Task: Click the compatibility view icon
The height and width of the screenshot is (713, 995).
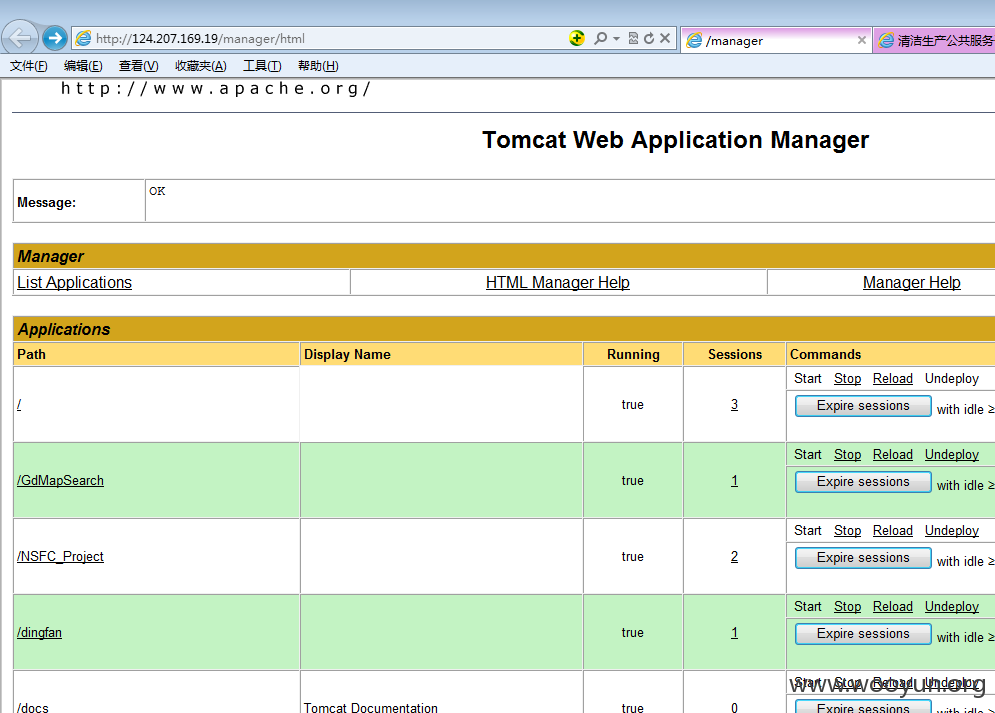Action: [x=633, y=39]
